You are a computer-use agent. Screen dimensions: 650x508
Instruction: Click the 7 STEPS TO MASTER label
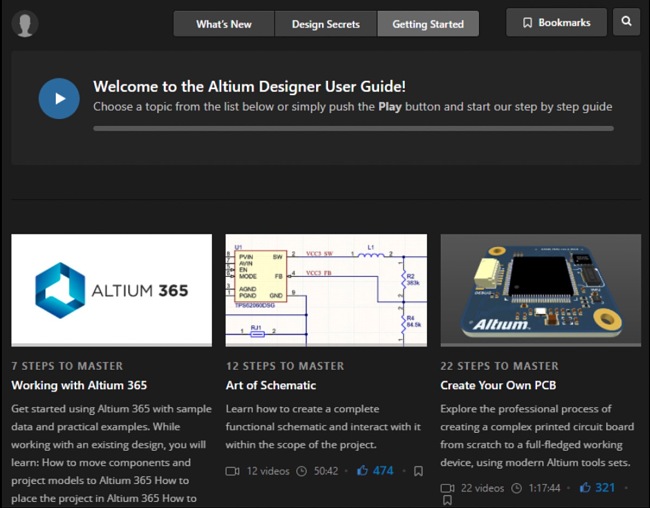click(67, 366)
